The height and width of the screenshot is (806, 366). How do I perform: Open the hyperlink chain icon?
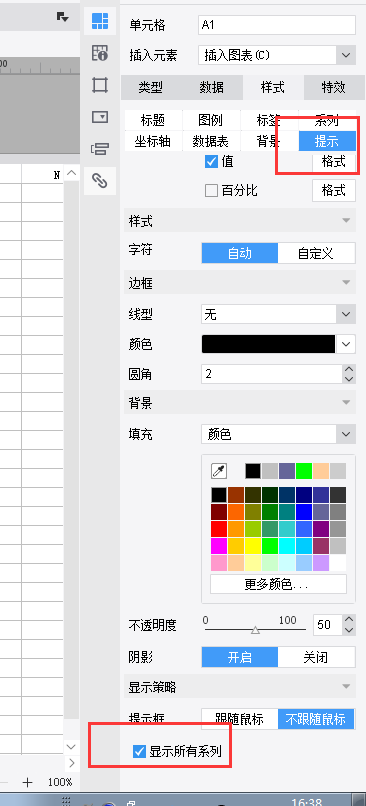pyautogui.click(x=100, y=180)
